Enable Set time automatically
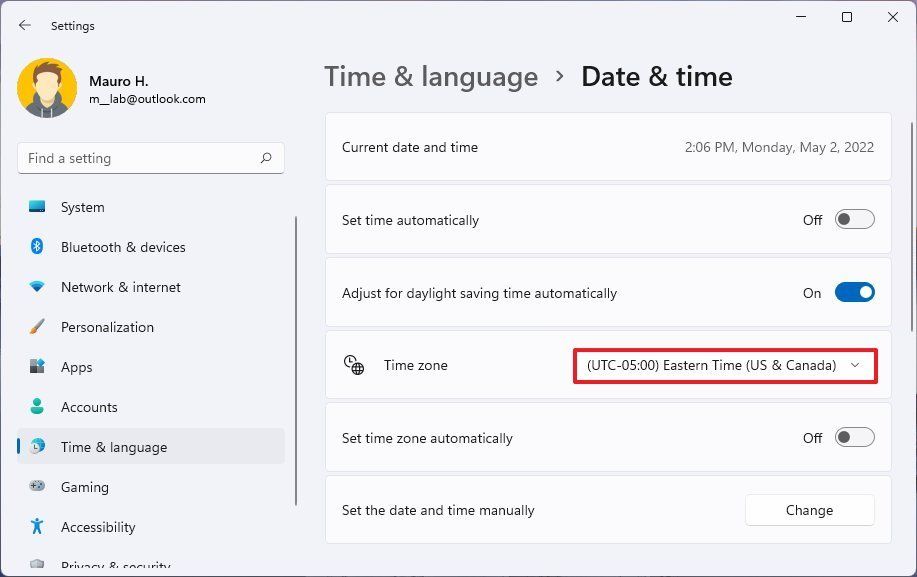 pos(854,219)
